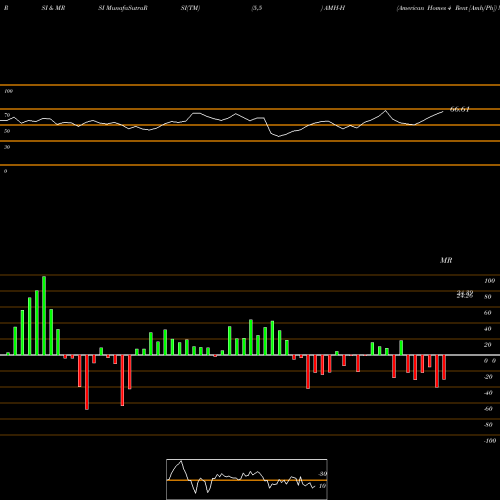Click the 80 label on MR axis
Screen dimensions: 500x500
click(x=488, y=297)
